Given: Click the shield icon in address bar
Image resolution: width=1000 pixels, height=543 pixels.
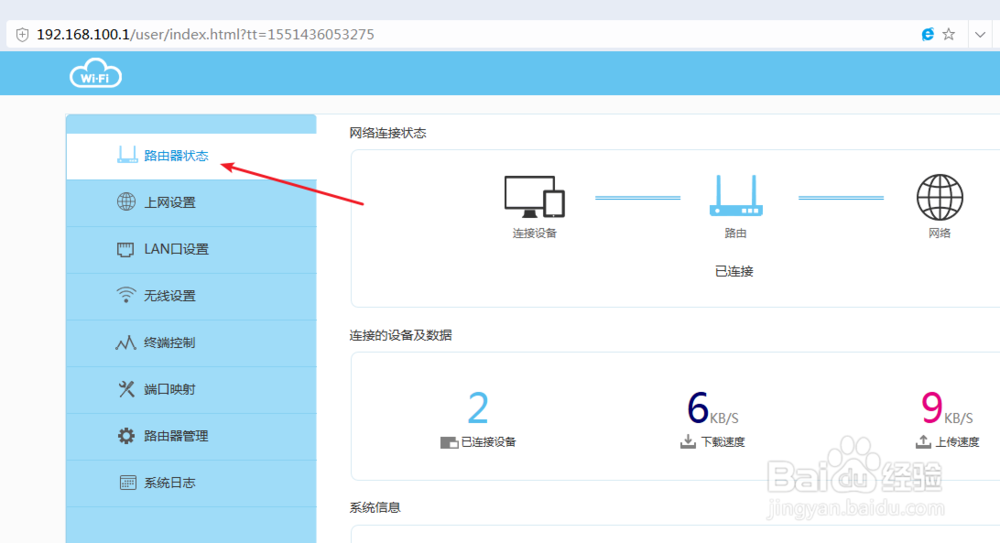Looking at the screenshot, I should (x=22, y=34).
